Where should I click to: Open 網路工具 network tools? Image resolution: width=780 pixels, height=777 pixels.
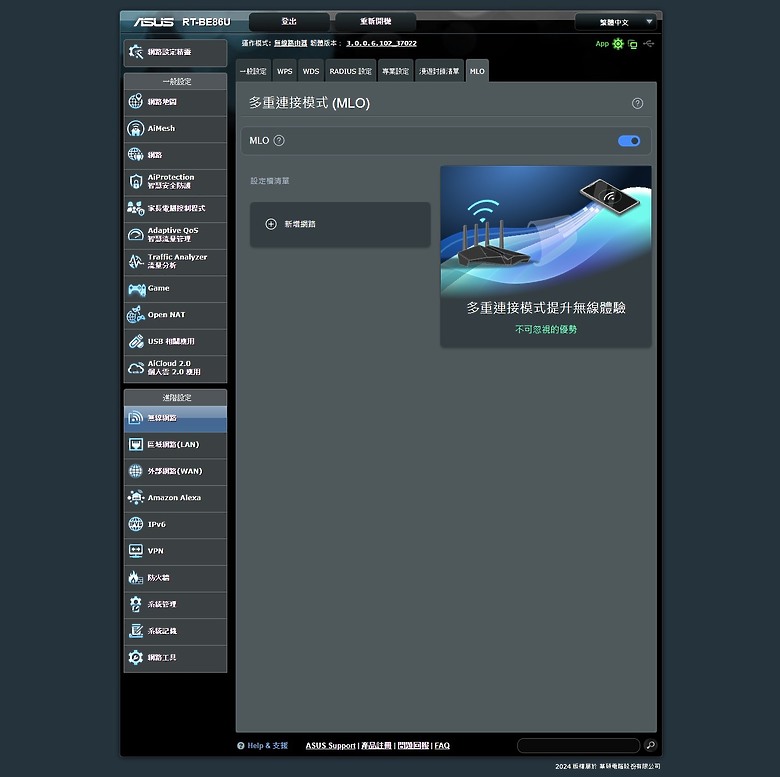[x=175, y=658]
